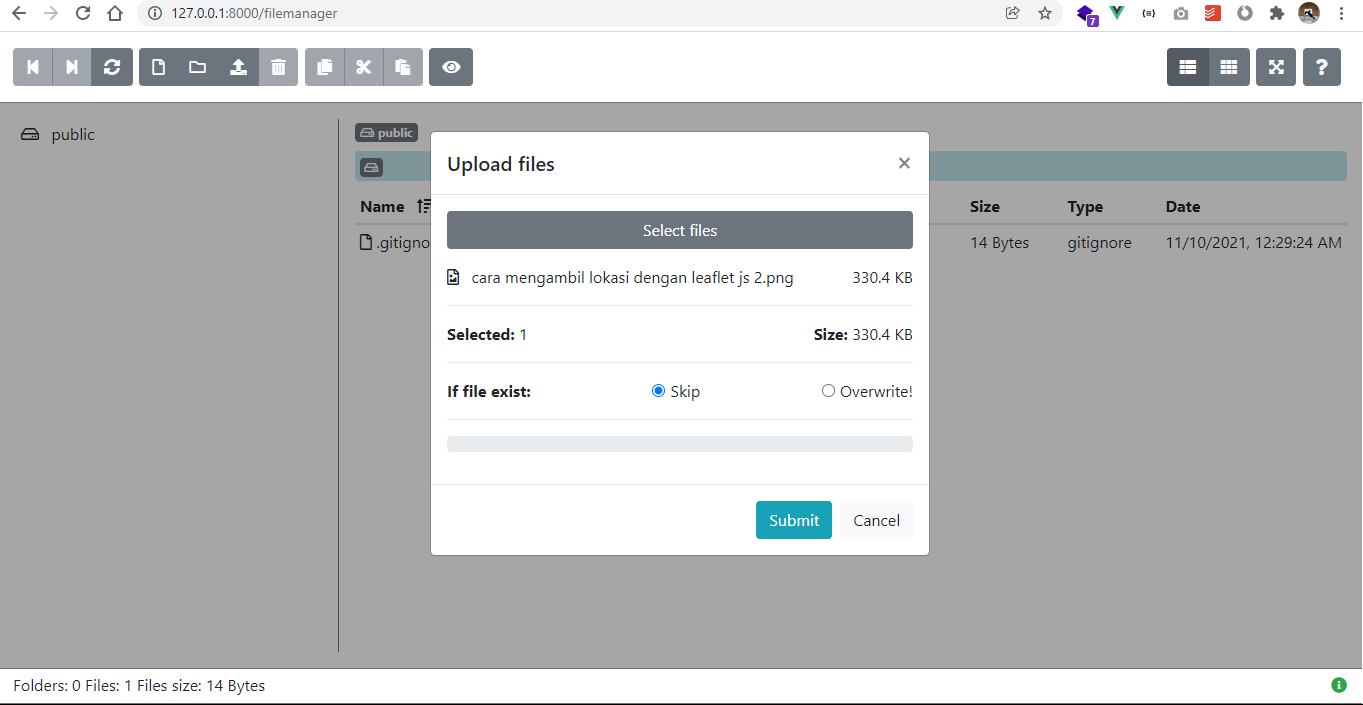Click the Name column header
This screenshot has height=705, width=1363.
[382, 206]
